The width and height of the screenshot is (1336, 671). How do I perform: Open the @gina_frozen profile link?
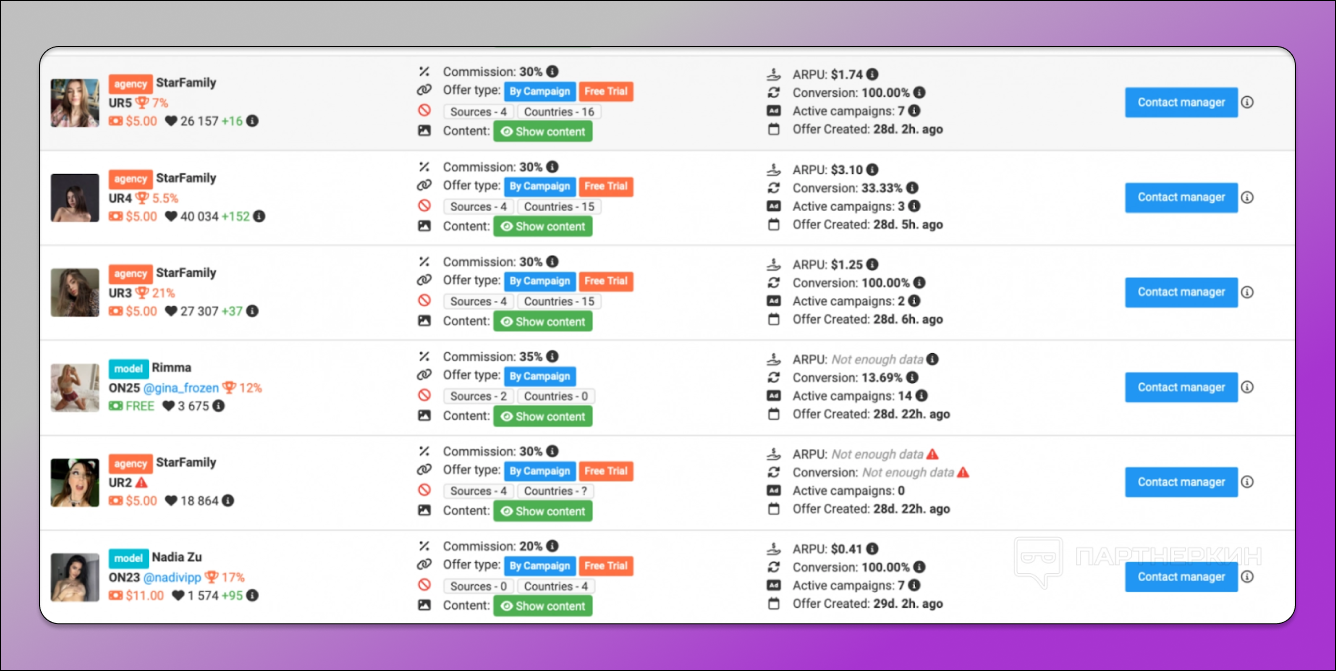tap(180, 388)
